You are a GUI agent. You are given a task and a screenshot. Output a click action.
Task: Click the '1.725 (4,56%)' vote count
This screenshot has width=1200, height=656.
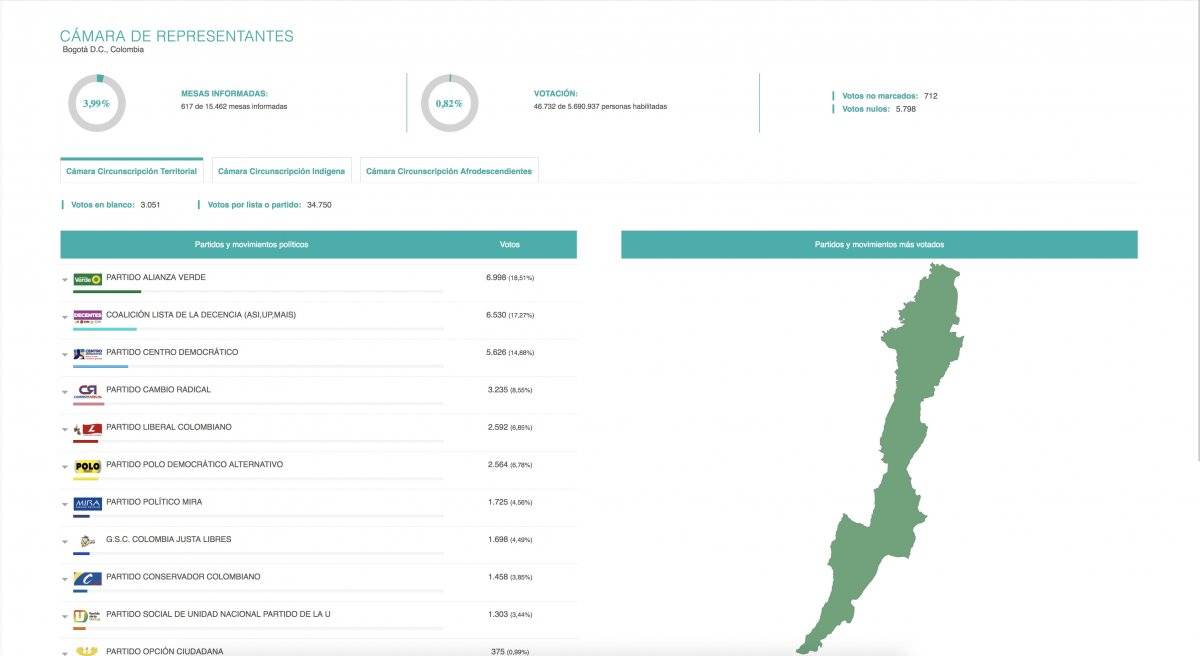point(510,502)
